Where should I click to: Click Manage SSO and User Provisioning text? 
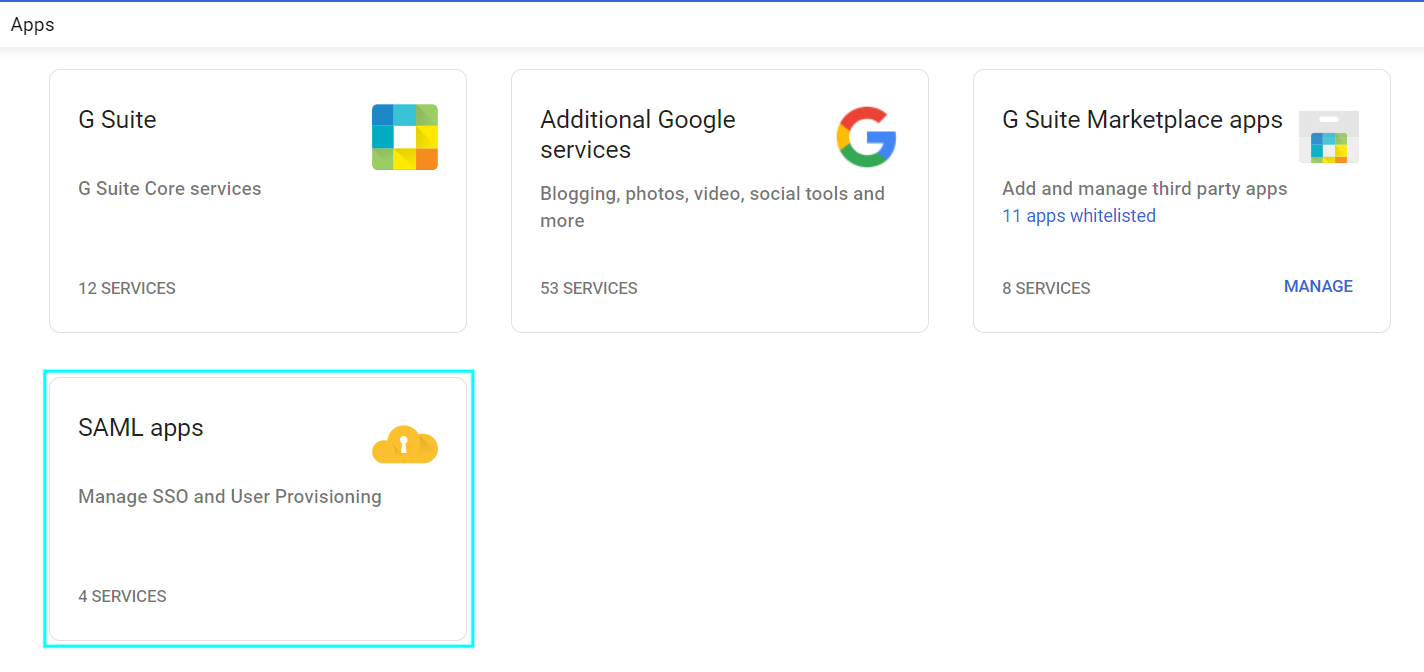click(230, 497)
